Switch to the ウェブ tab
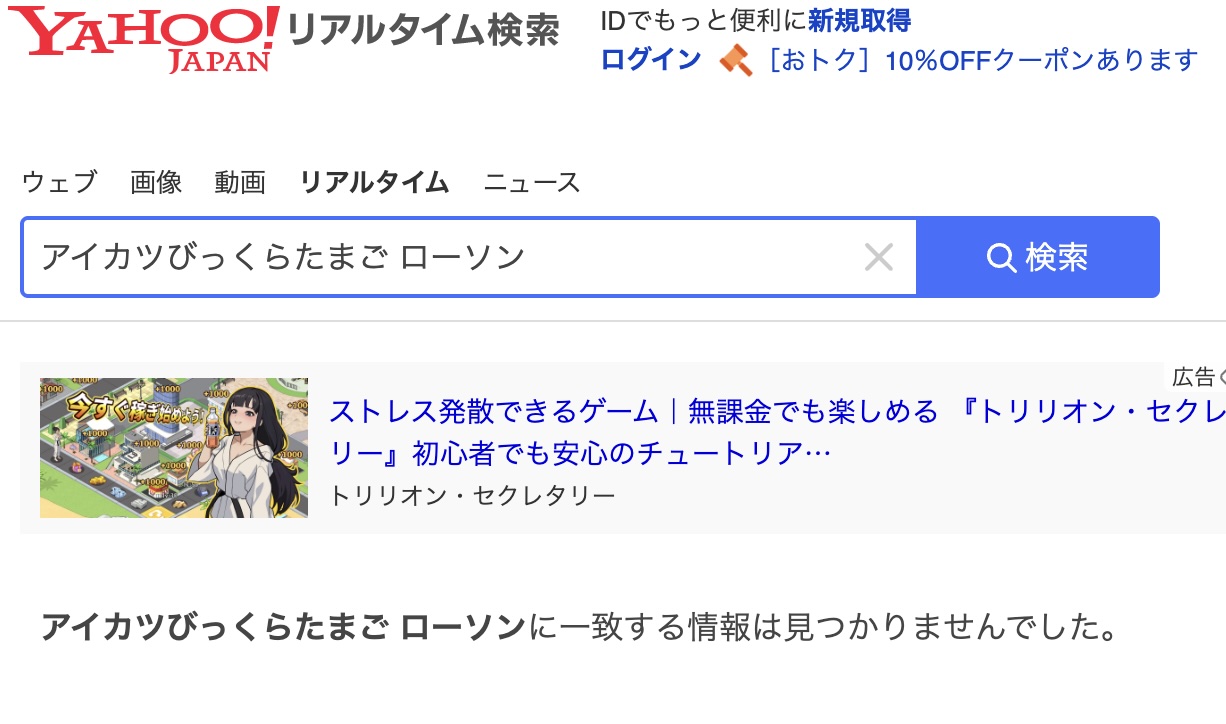This screenshot has height=724, width=1226. click(59, 182)
